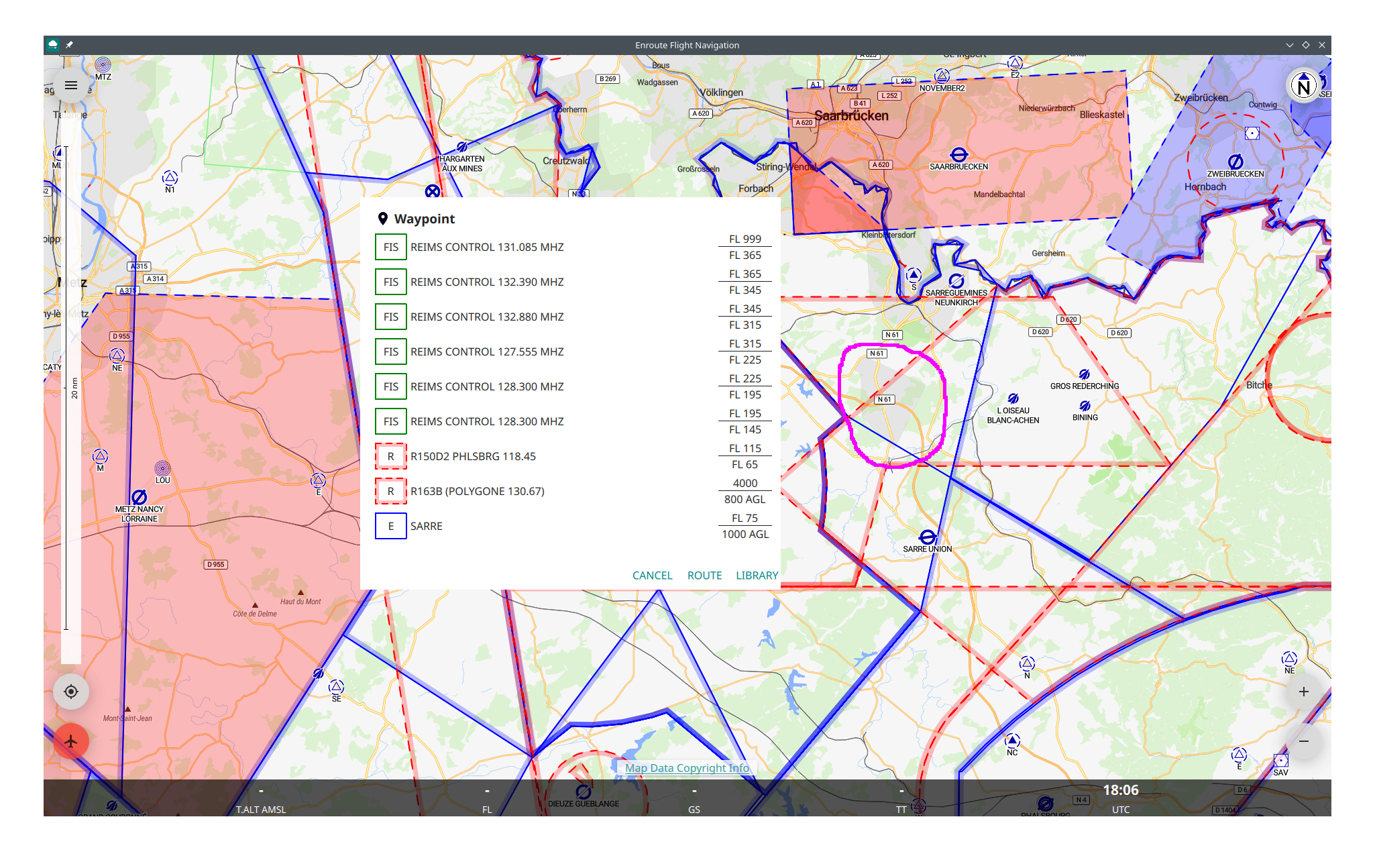The width and height of the screenshot is (1375, 868).
Task: Open the Map Data Copyright Info link
Action: point(687,768)
